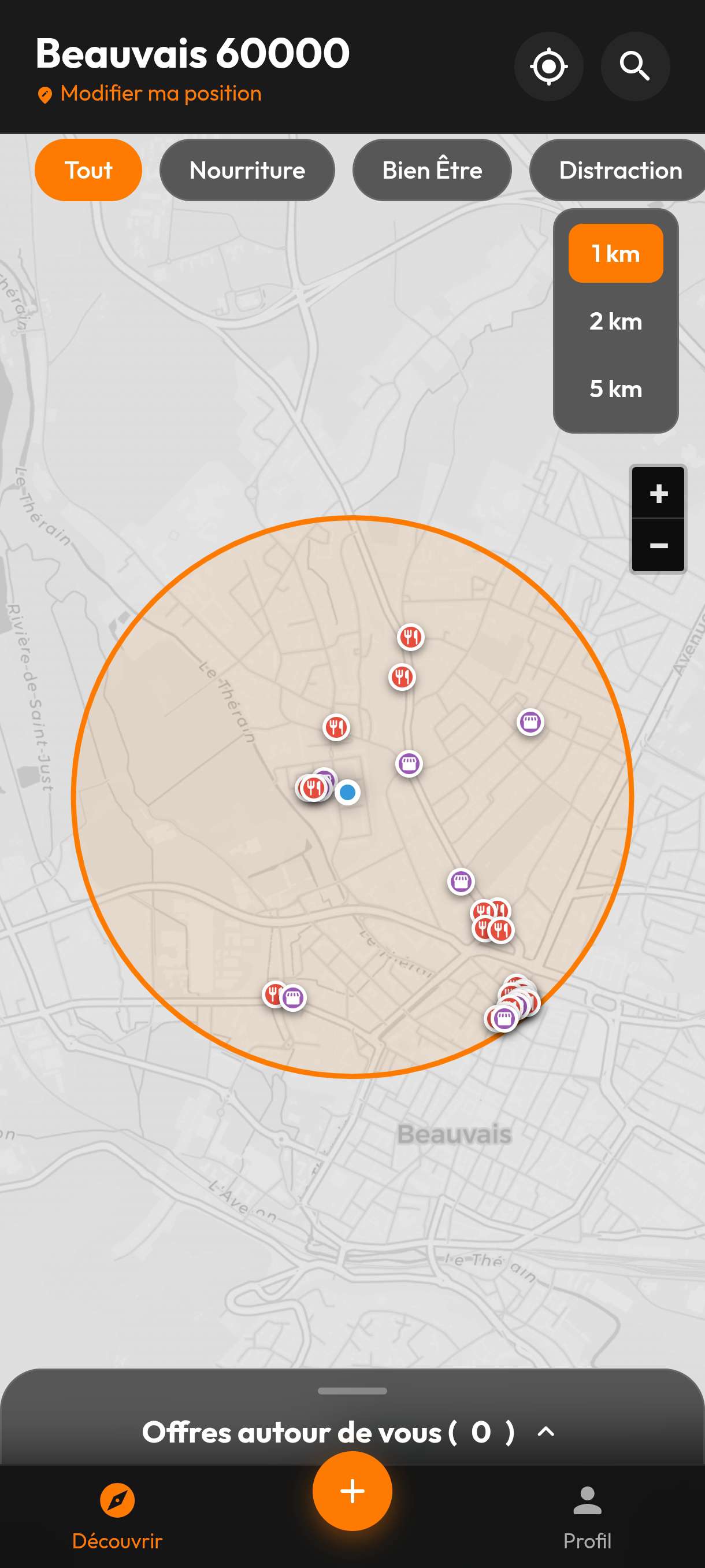The height and width of the screenshot is (1568, 705).
Task: Show Distraction category offers
Action: [x=619, y=171]
